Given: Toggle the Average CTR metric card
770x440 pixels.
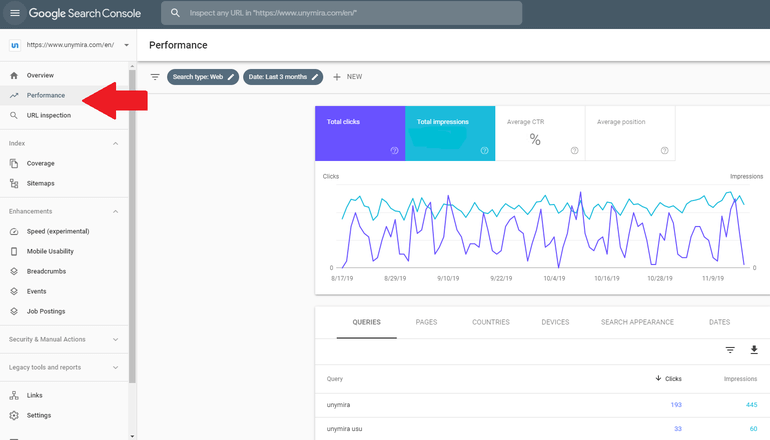Looking at the screenshot, I should point(540,133).
